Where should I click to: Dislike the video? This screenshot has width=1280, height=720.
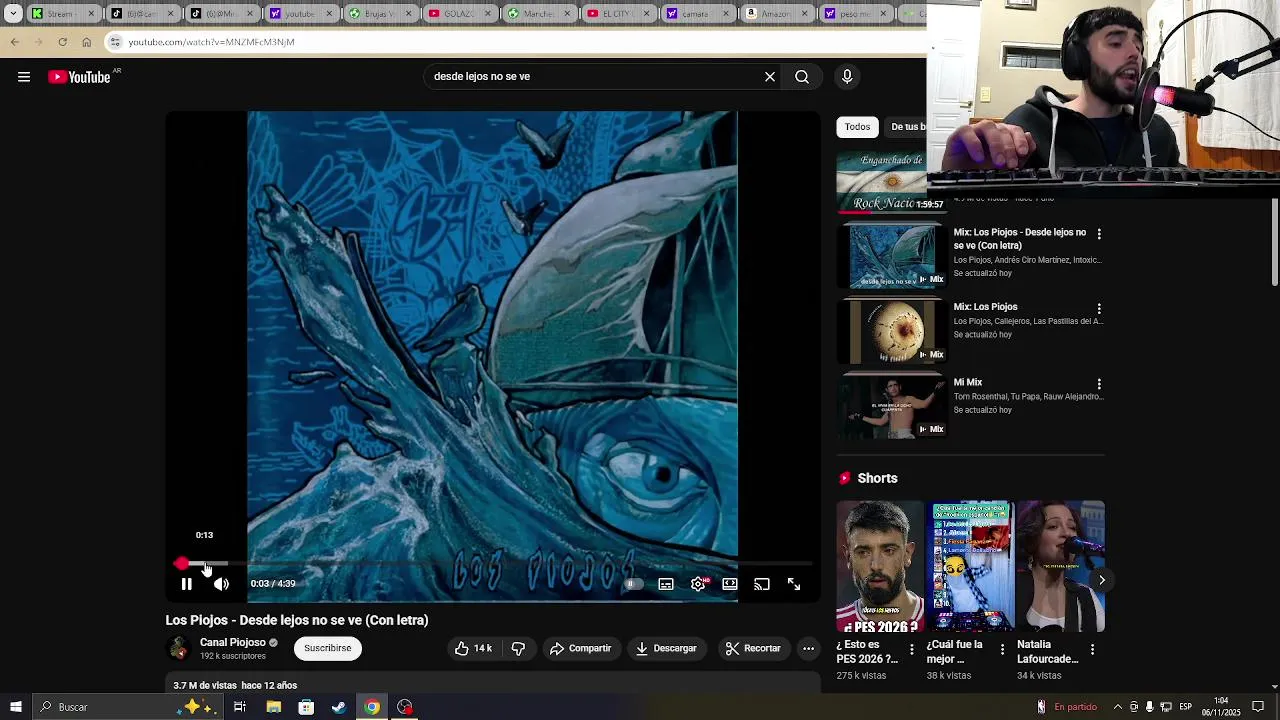[518, 648]
